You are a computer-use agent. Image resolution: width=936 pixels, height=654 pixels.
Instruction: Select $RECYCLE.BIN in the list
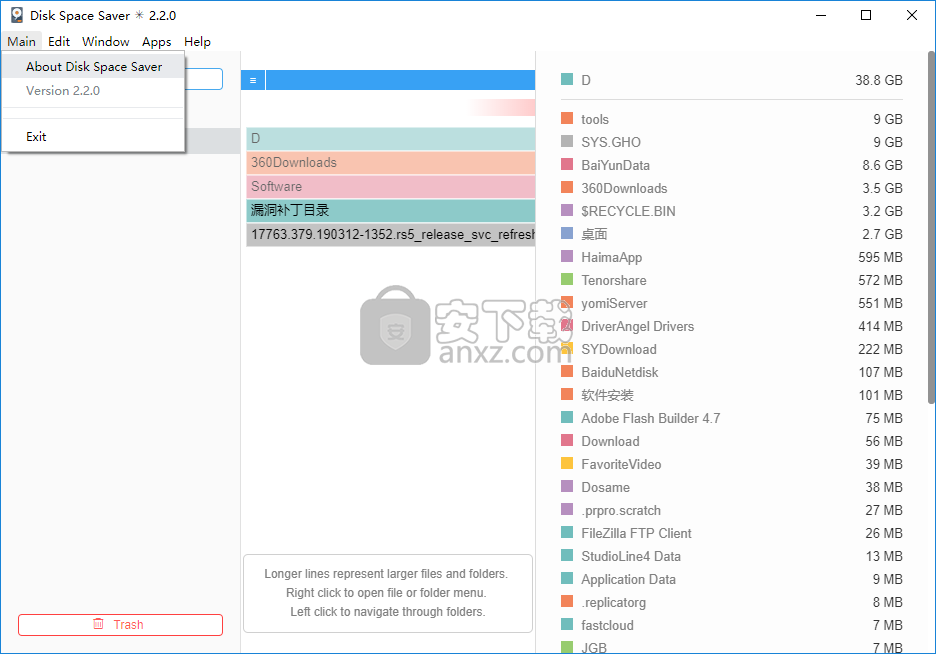tap(629, 211)
